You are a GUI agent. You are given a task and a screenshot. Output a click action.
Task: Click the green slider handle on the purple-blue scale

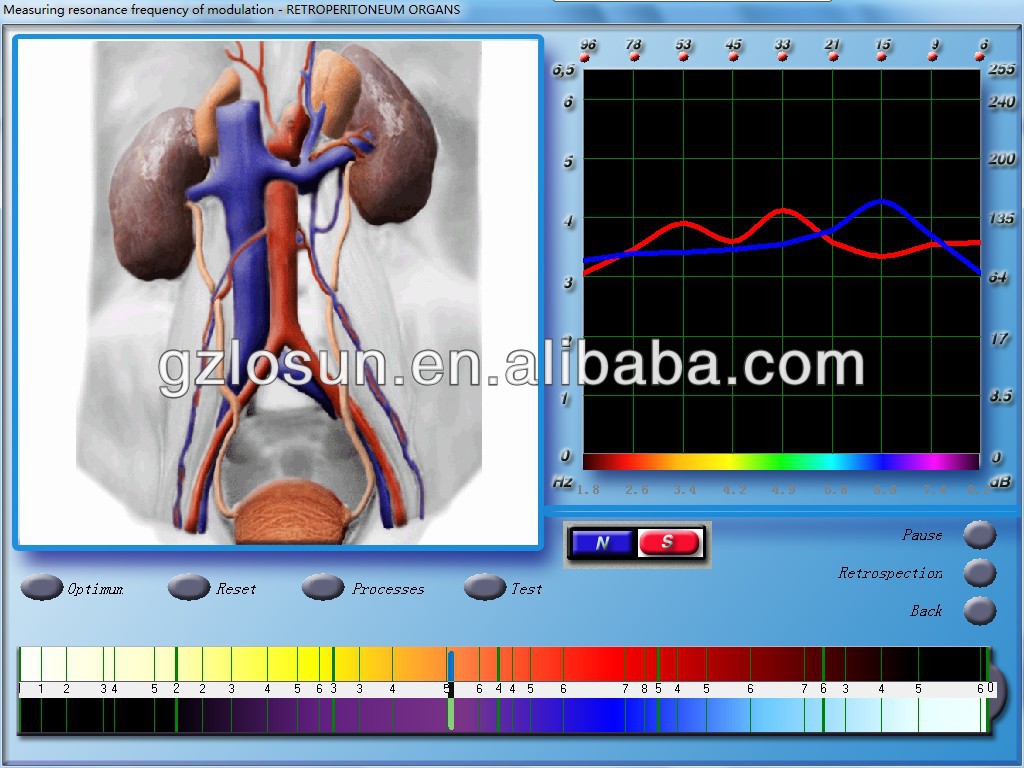pos(451,713)
